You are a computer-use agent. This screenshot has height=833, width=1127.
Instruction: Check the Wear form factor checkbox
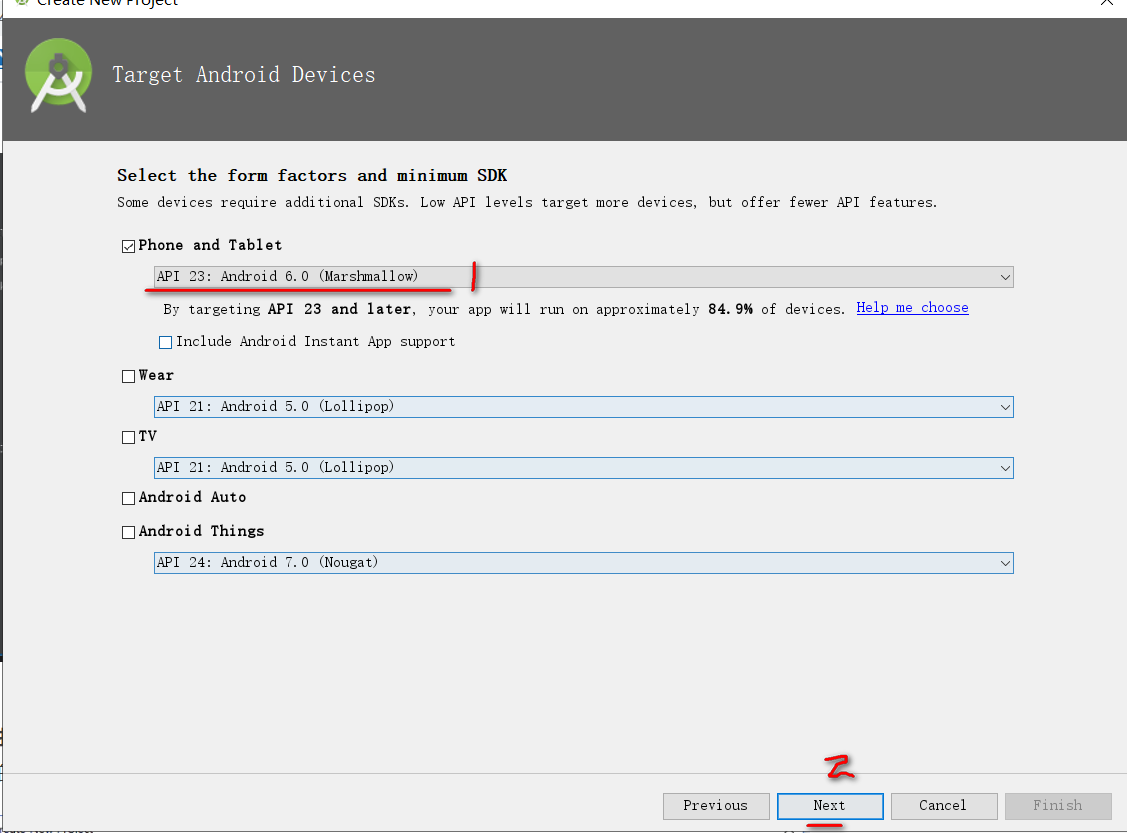(129, 377)
